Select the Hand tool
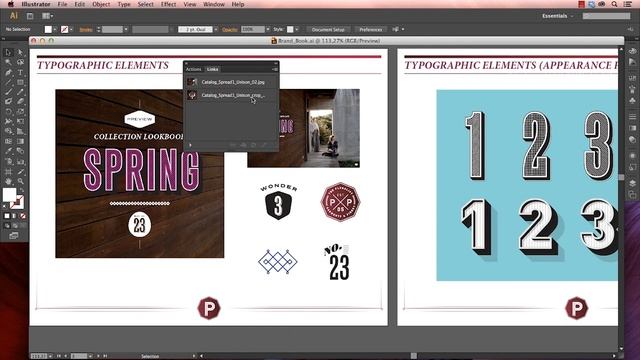 click(8, 181)
